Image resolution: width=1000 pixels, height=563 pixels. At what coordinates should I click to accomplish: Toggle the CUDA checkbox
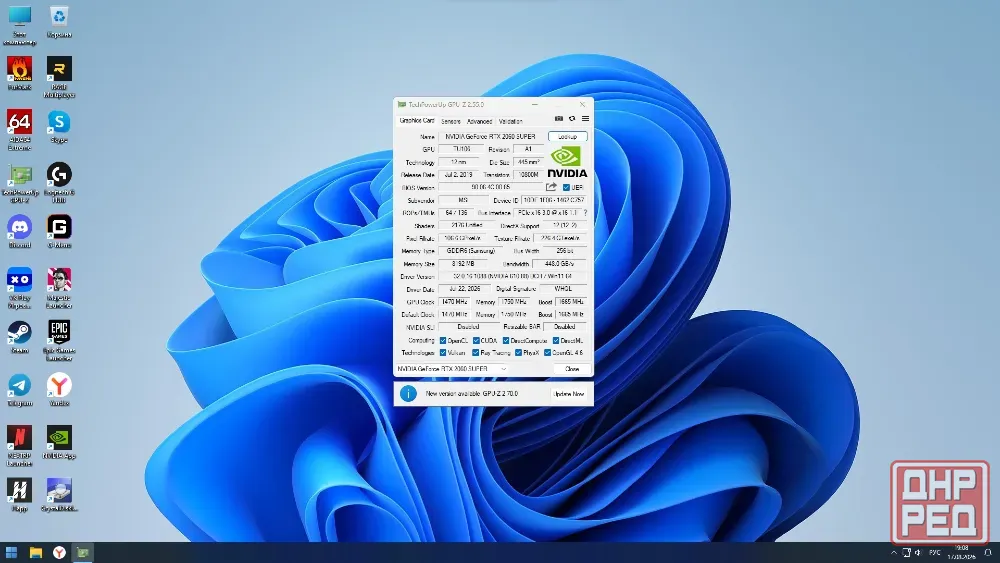(x=476, y=340)
